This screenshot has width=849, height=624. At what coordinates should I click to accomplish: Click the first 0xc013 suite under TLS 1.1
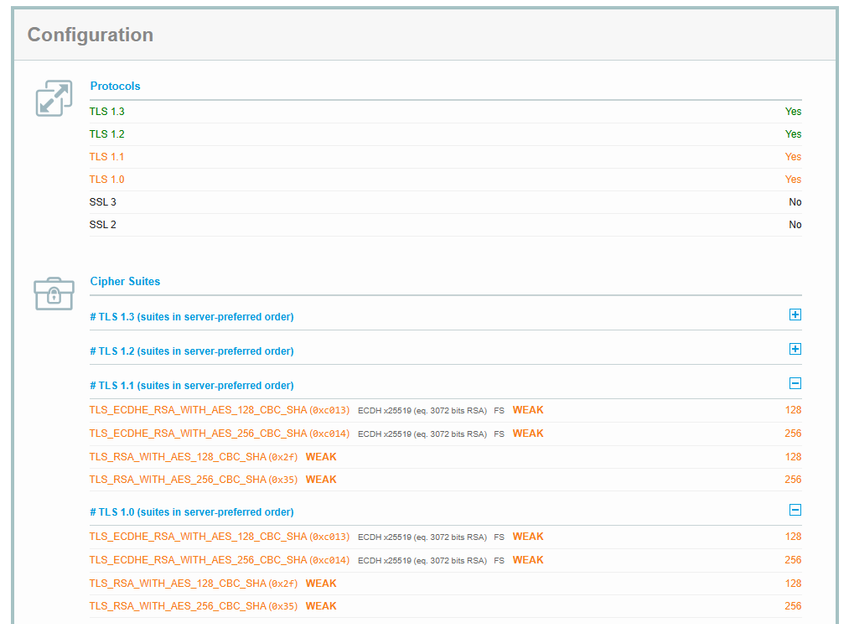click(x=219, y=410)
